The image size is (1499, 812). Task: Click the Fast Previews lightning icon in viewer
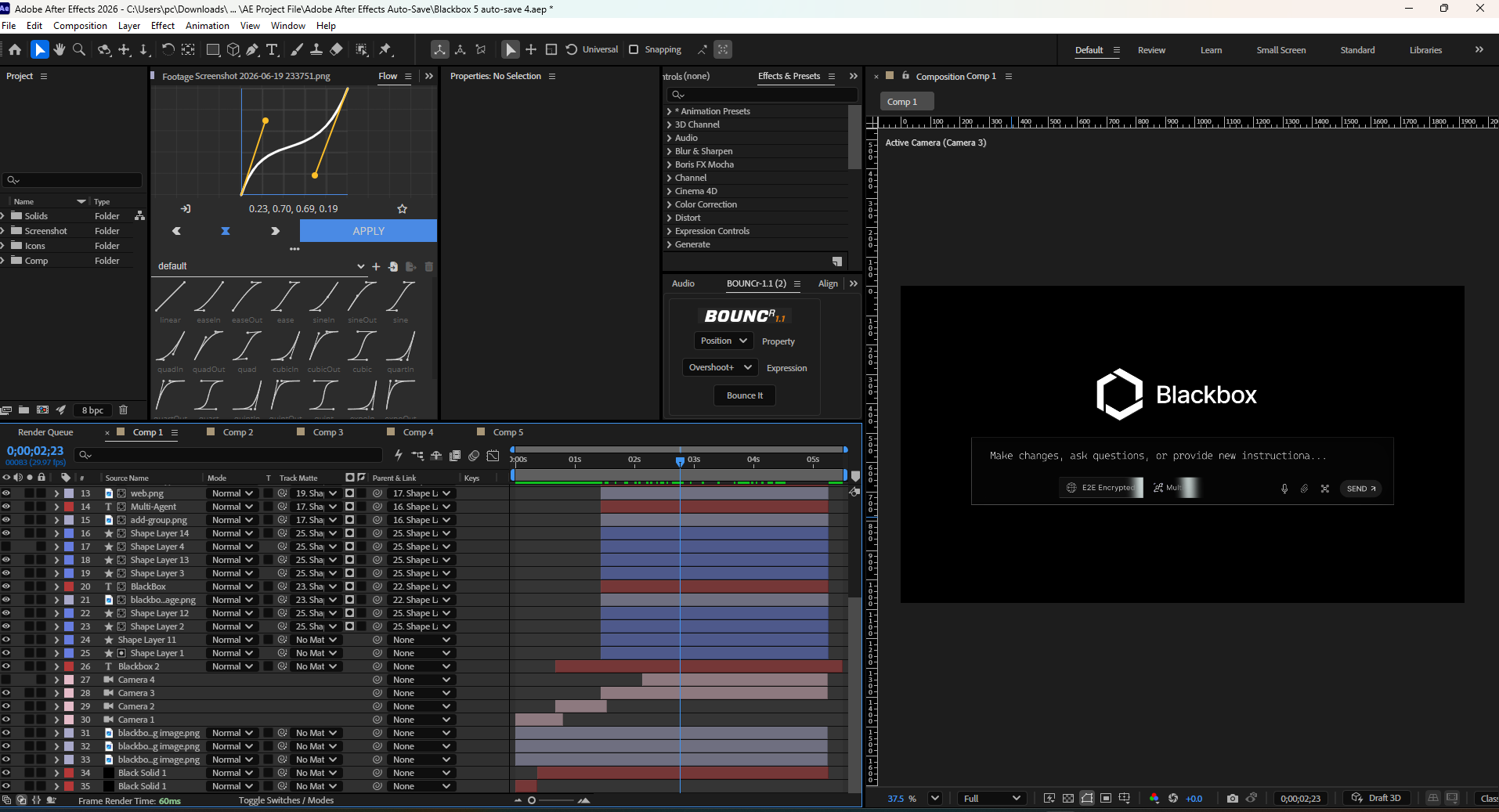click(1049, 798)
